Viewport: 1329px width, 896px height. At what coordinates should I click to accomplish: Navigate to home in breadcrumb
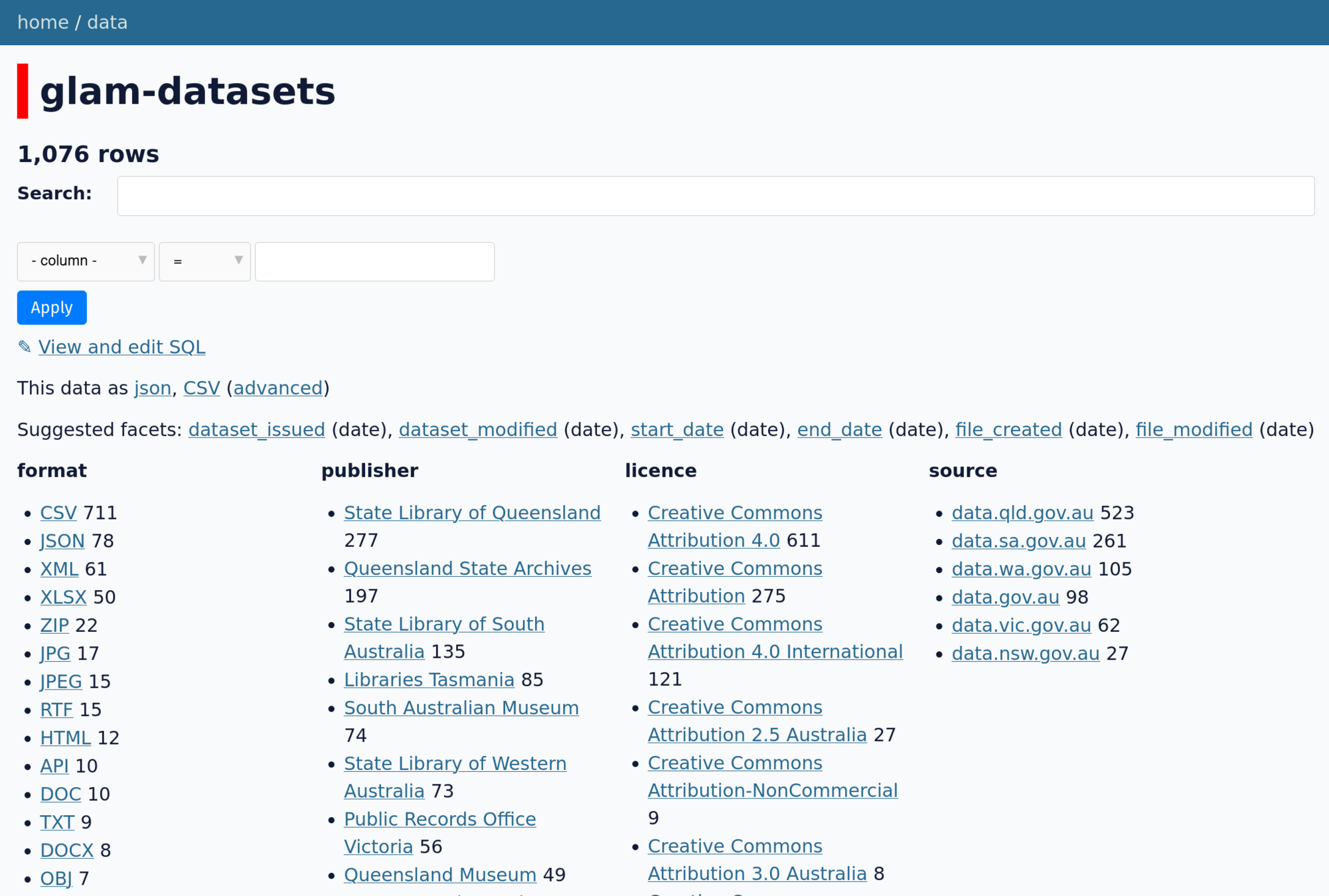click(x=42, y=23)
